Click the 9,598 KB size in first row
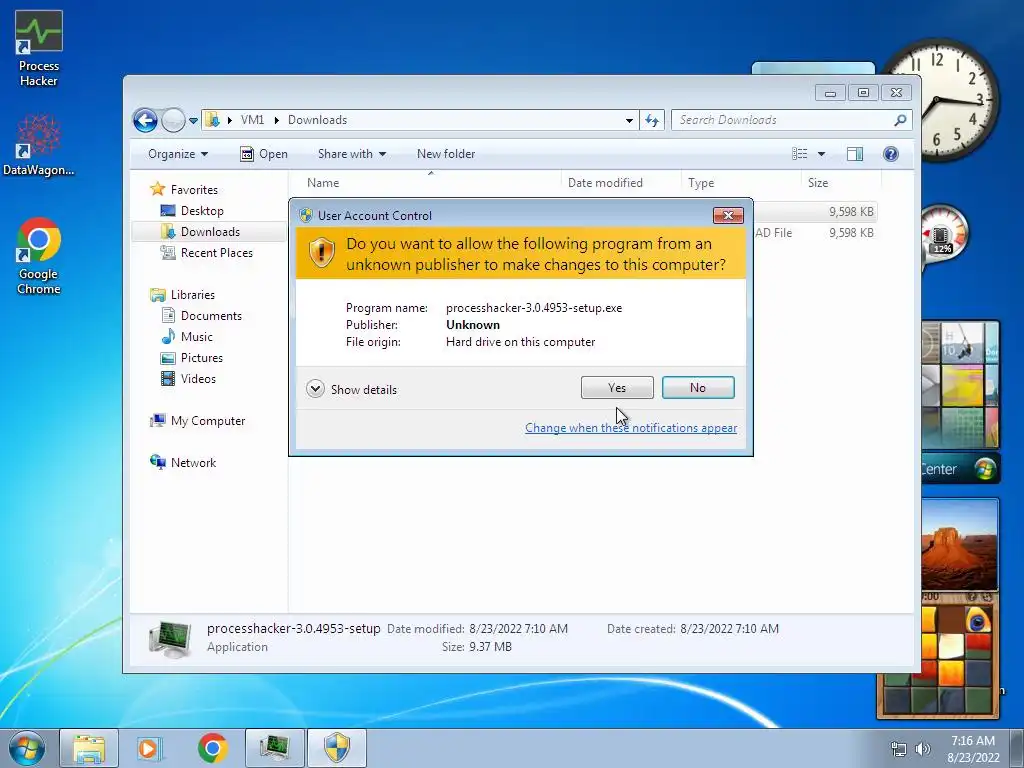 pyautogui.click(x=851, y=212)
